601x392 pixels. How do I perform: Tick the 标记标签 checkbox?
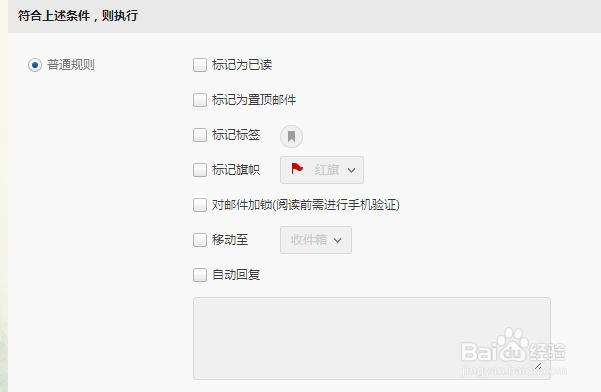200,135
